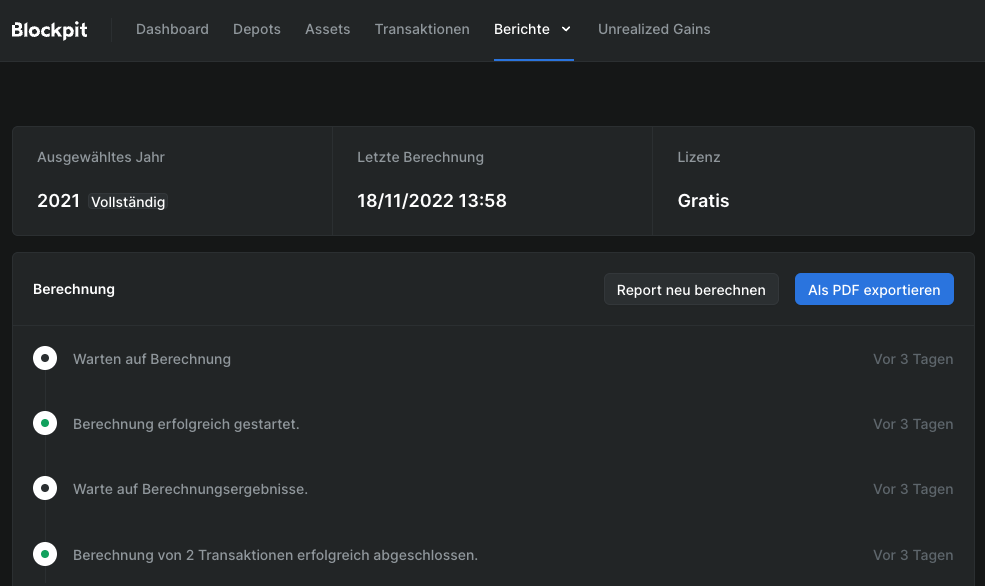Screen dimensions: 985x586
Task: Click the text Warte auf Berechnungsergebnisse.
Action: (190, 489)
